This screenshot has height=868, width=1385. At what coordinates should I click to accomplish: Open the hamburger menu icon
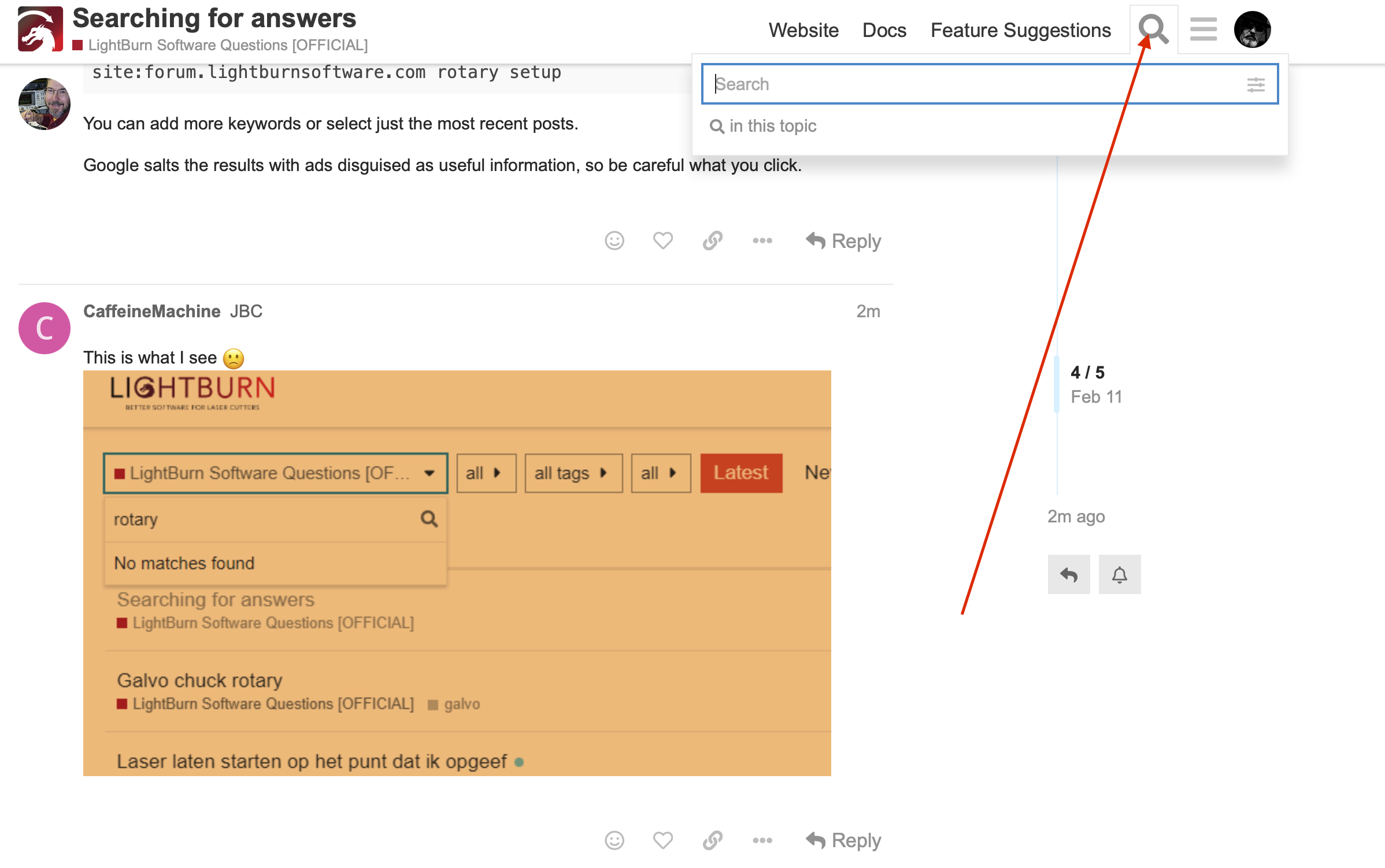coord(1203,29)
